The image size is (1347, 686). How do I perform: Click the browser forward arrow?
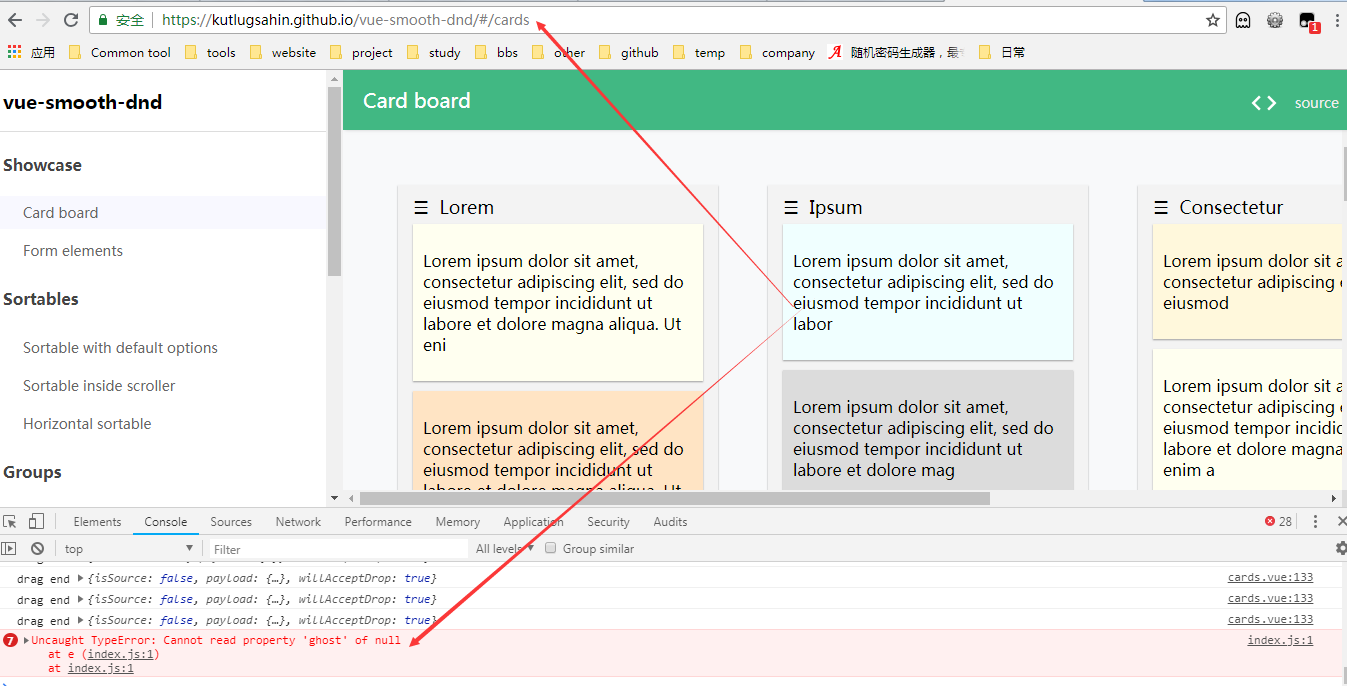43,20
